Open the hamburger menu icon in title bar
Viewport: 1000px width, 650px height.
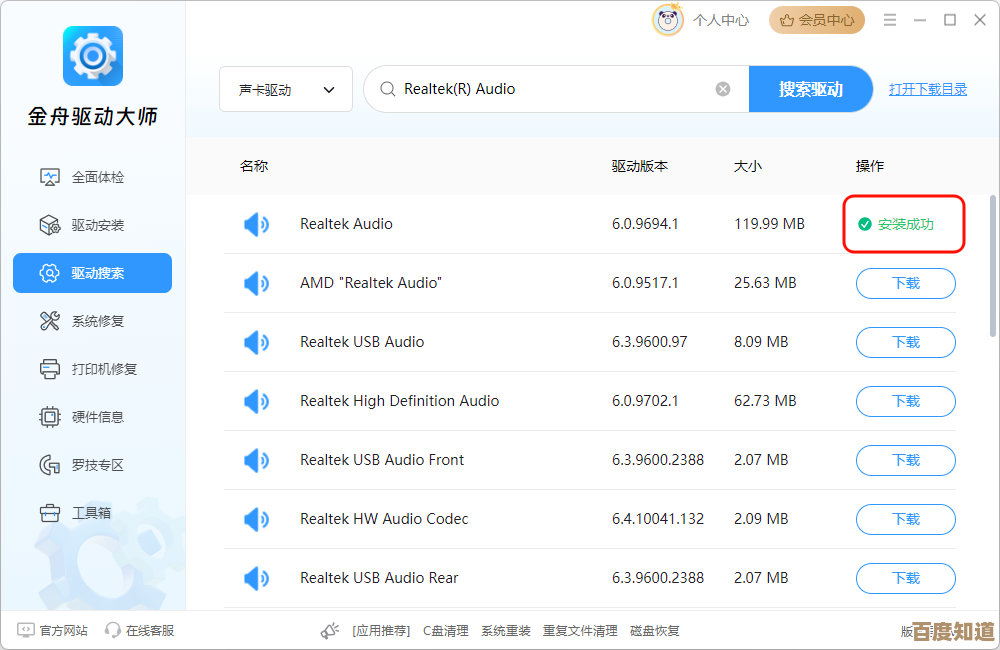point(889,20)
